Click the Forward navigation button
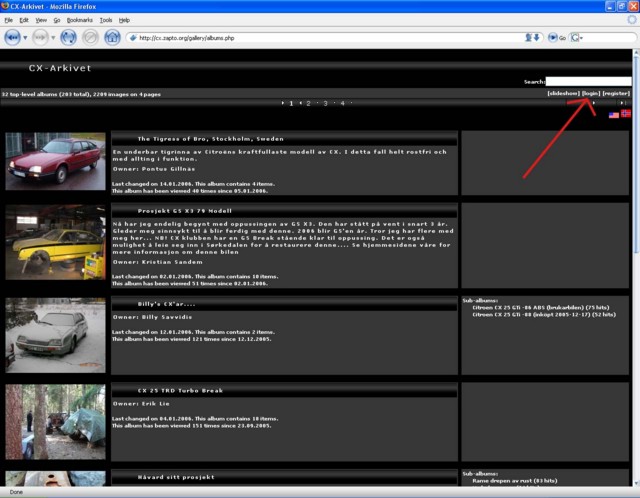The width and height of the screenshot is (640, 498). pos(40,38)
